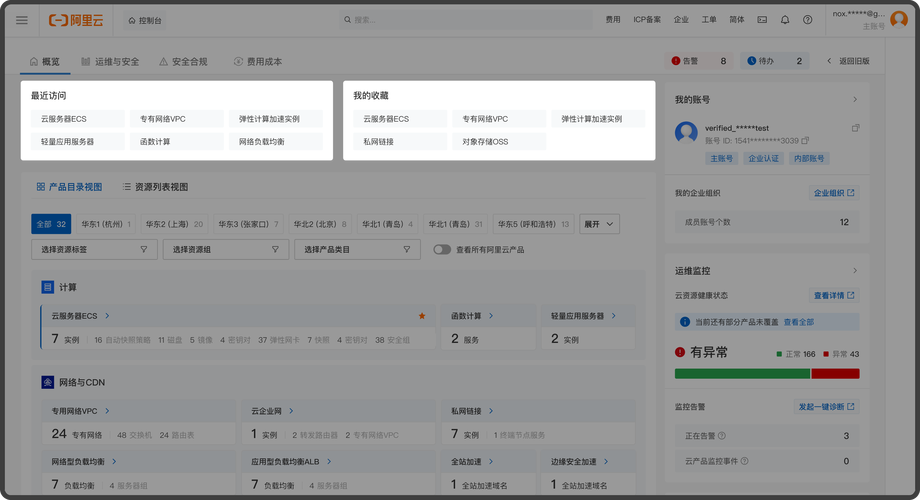Click the 查看全部 link
Screen dimensions: 920x500
799,322
